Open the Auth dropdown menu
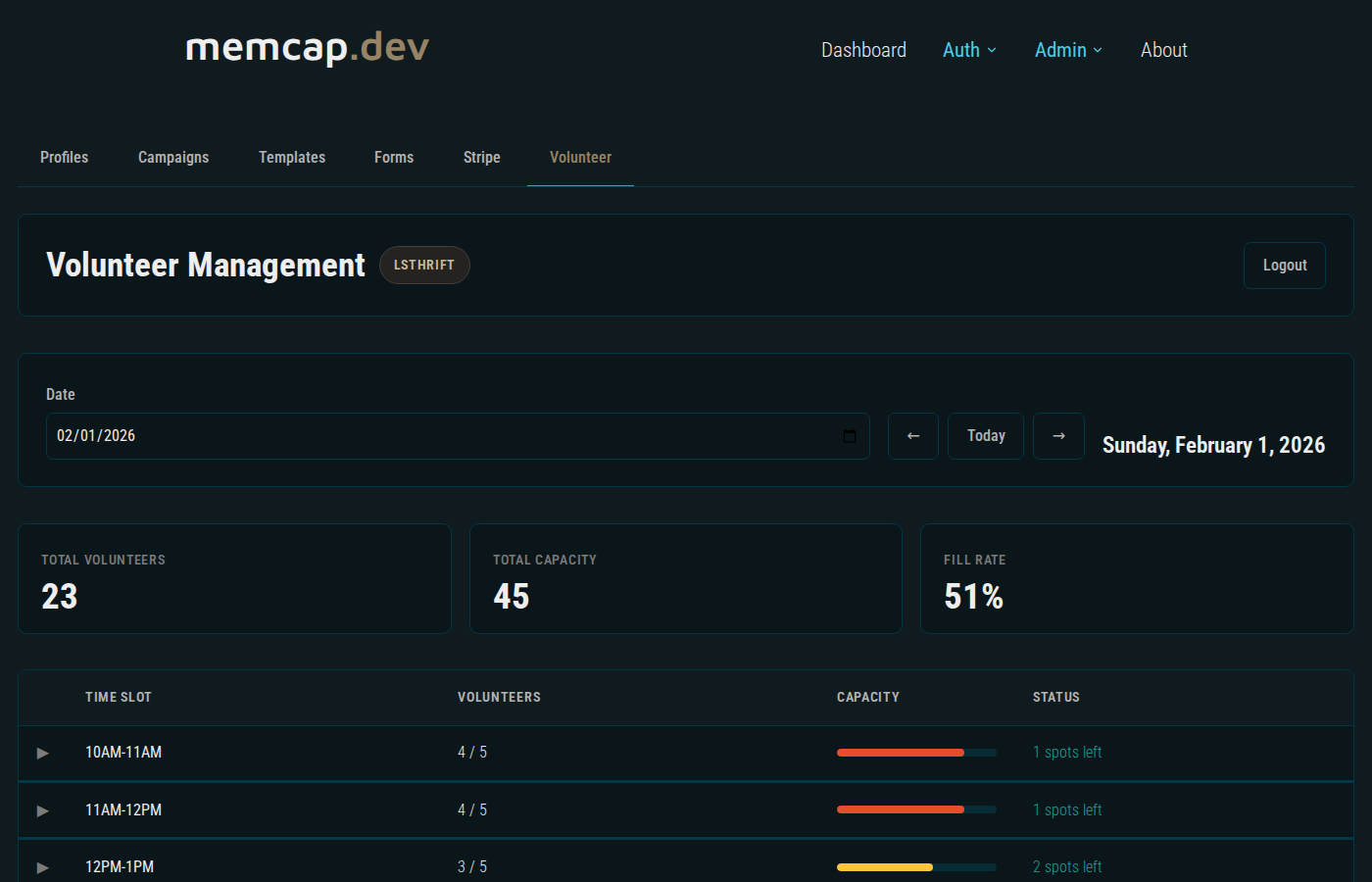 [968, 49]
